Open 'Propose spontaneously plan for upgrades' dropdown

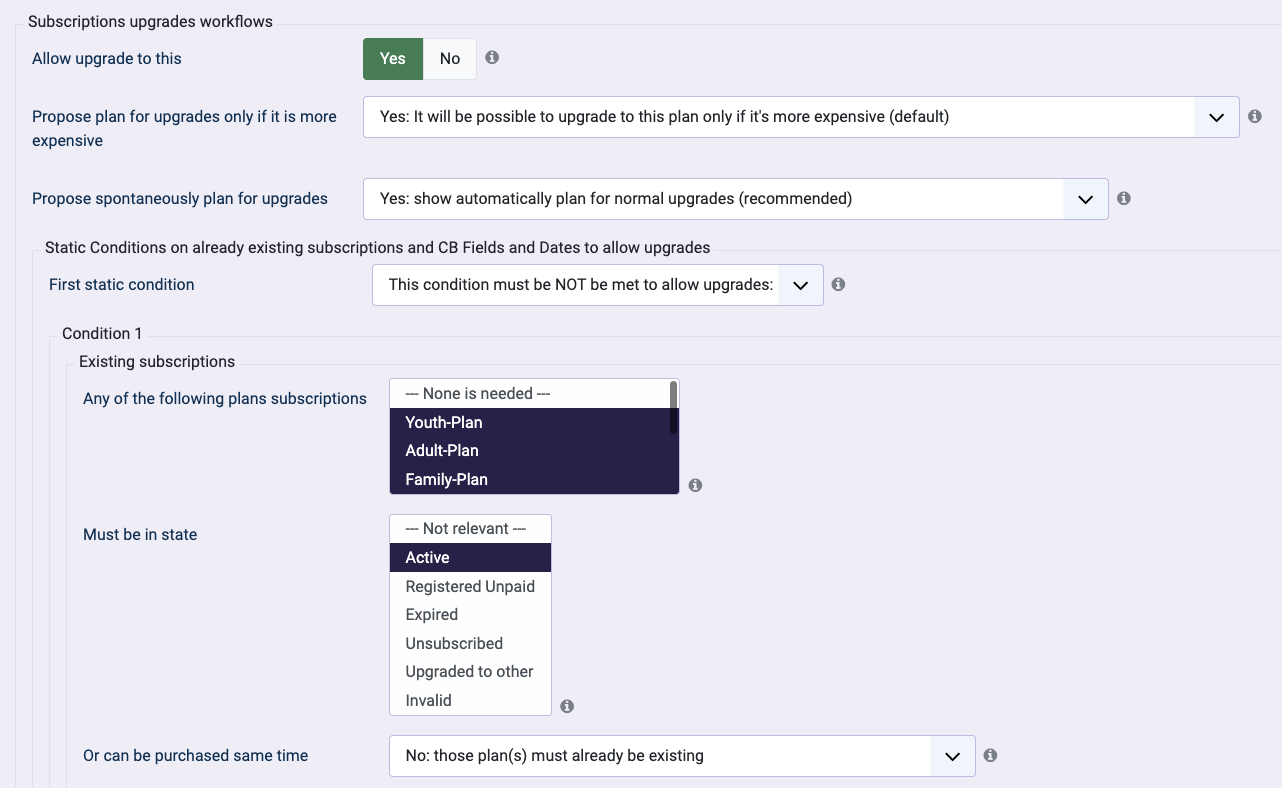coord(736,199)
